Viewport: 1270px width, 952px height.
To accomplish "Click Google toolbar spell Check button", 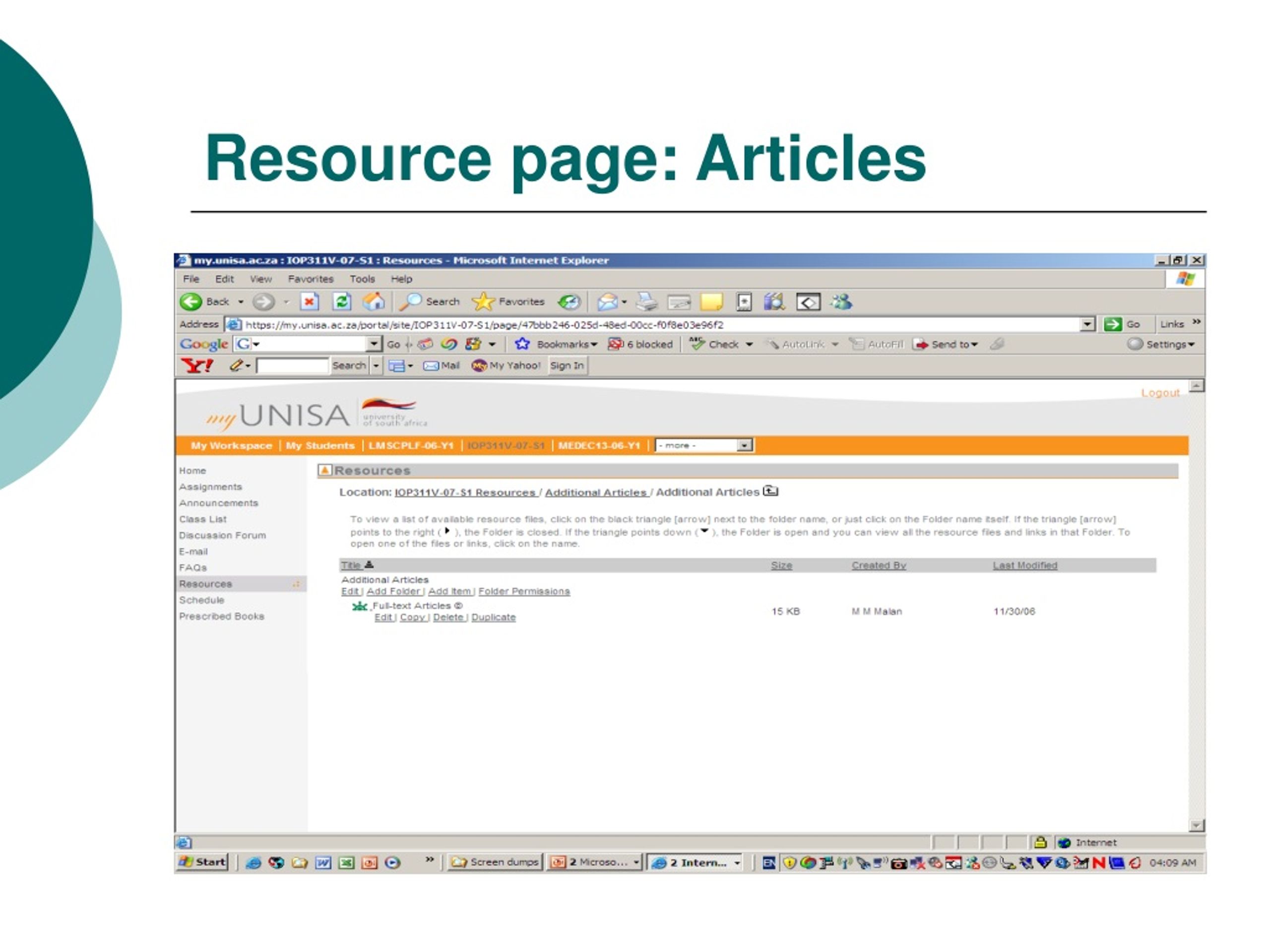I will point(714,344).
